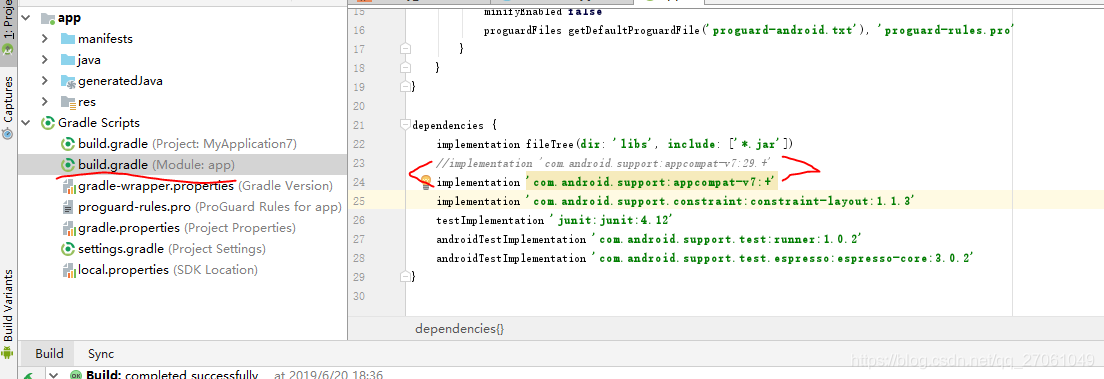Click local.properties file icon
Viewport: 1104px width, 379px height.
[68, 270]
